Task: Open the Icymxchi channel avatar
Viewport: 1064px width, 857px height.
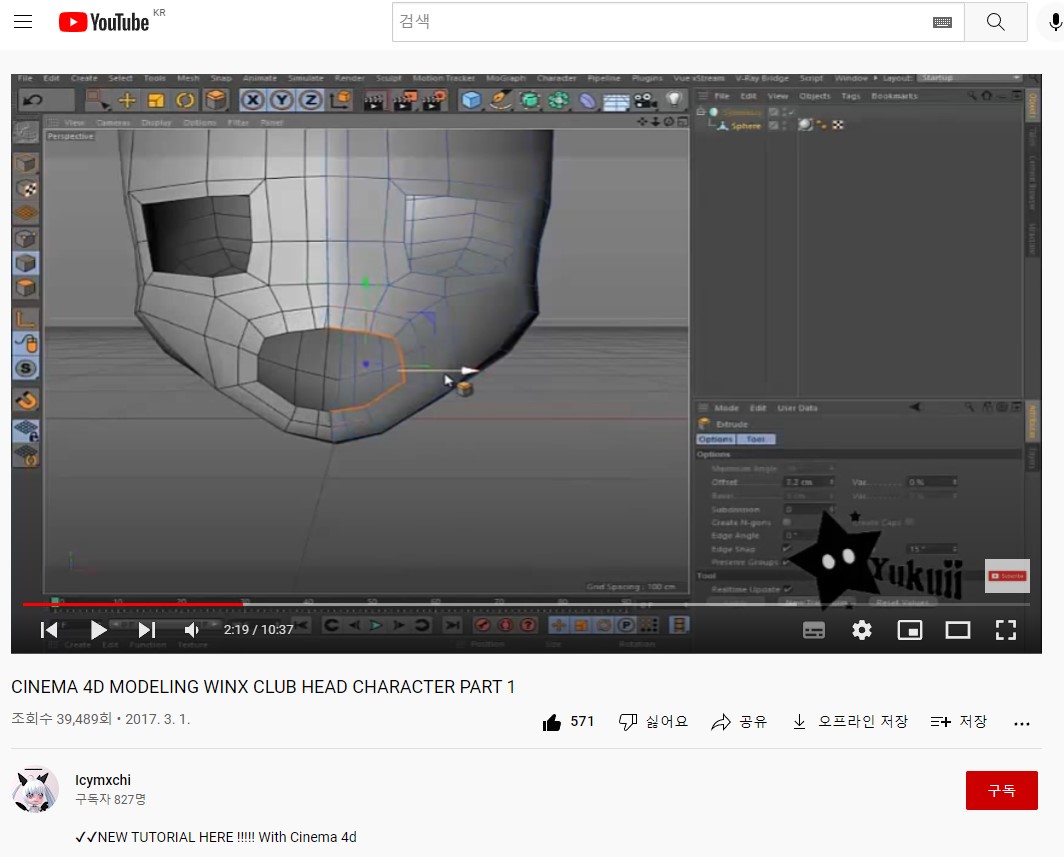Action: pos(35,790)
